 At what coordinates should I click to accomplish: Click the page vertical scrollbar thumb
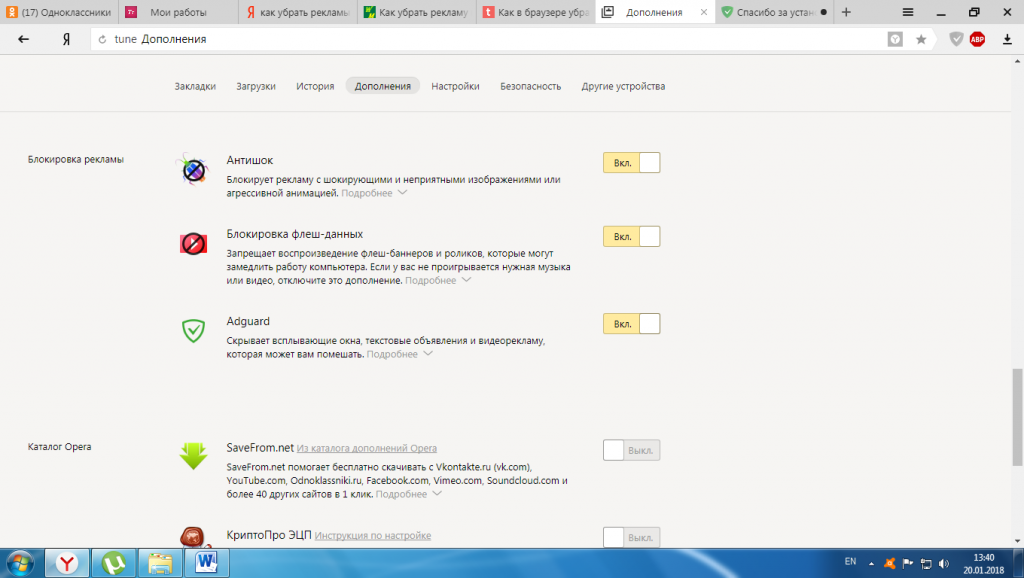[1017, 417]
